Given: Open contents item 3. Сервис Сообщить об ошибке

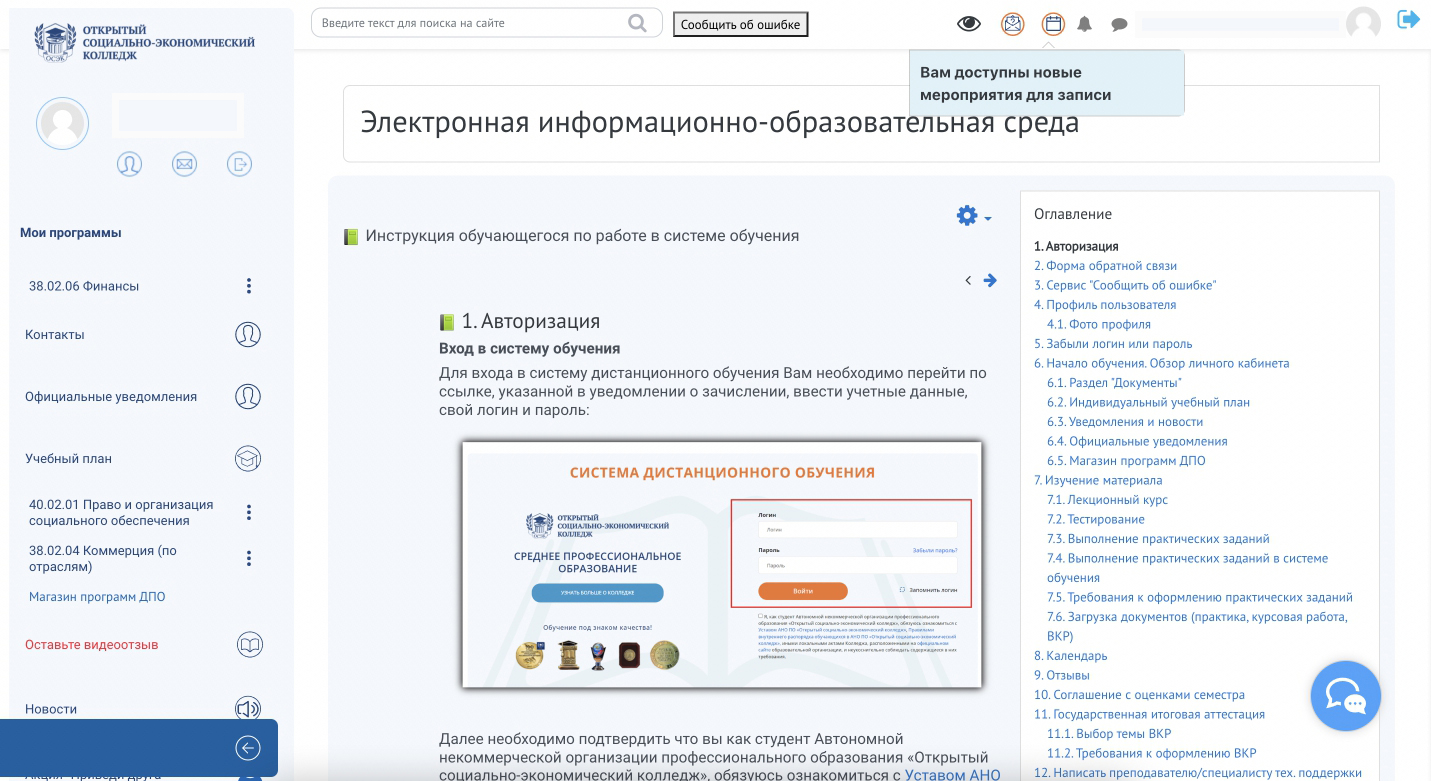Looking at the screenshot, I should [x=1125, y=285].
